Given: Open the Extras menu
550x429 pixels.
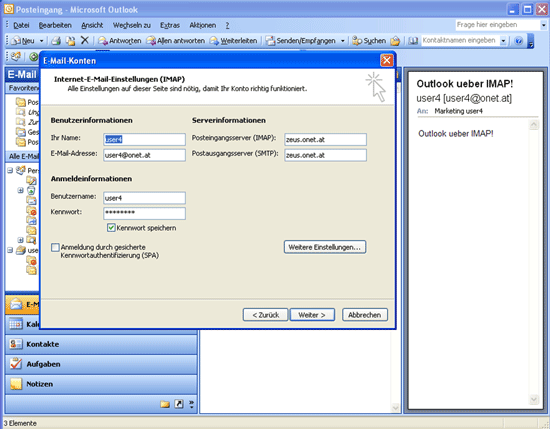Looking at the screenshot, I should tap(170, 25).
